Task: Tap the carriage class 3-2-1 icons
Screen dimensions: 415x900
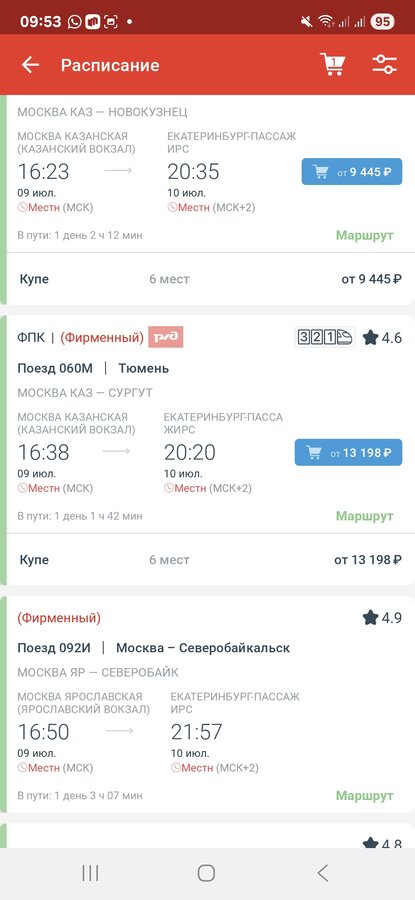Action: (325, 337)
